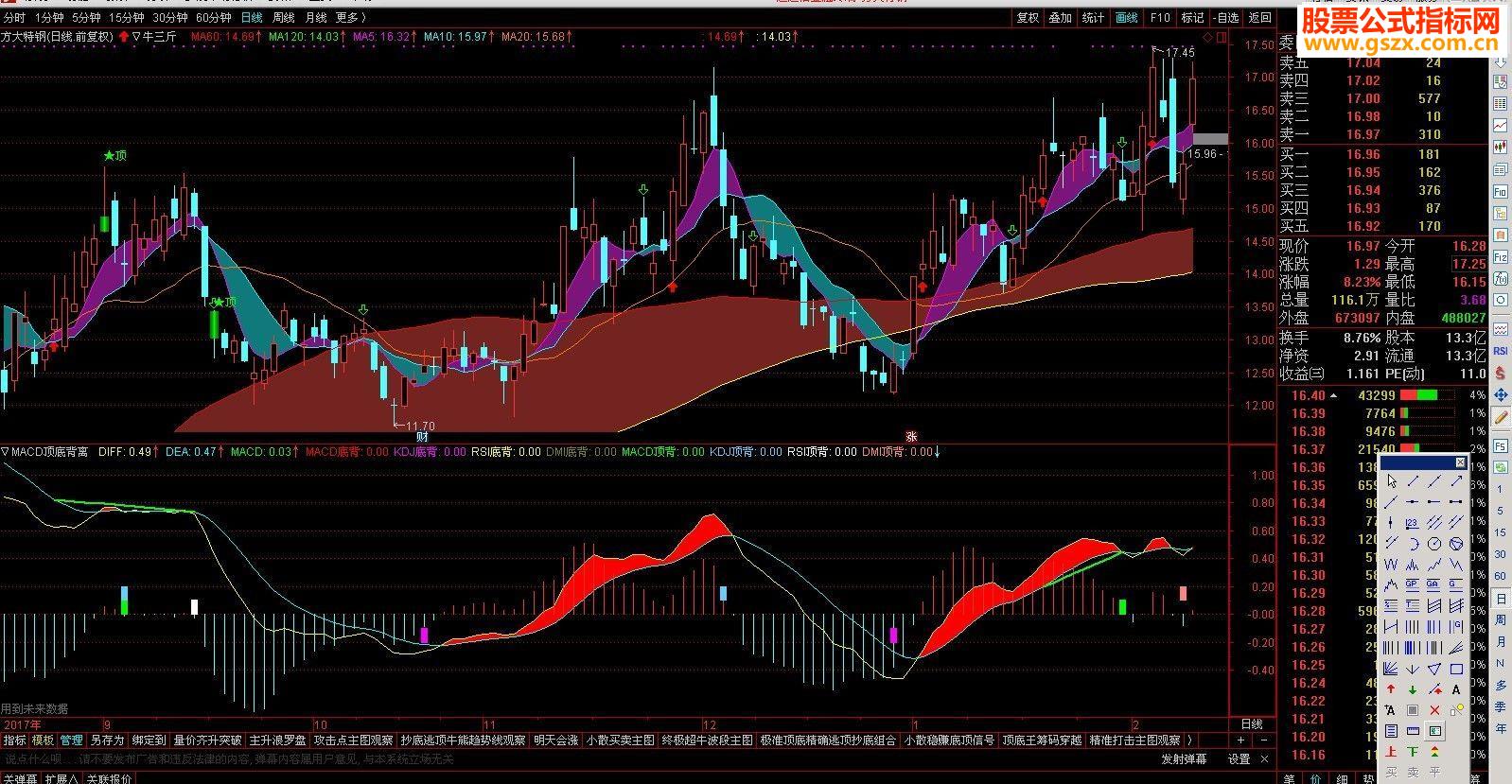Select the 日线 daily period tab
Image resolution: width=1512 pixels, height=784 pixels.
click(x=251, y=17)
